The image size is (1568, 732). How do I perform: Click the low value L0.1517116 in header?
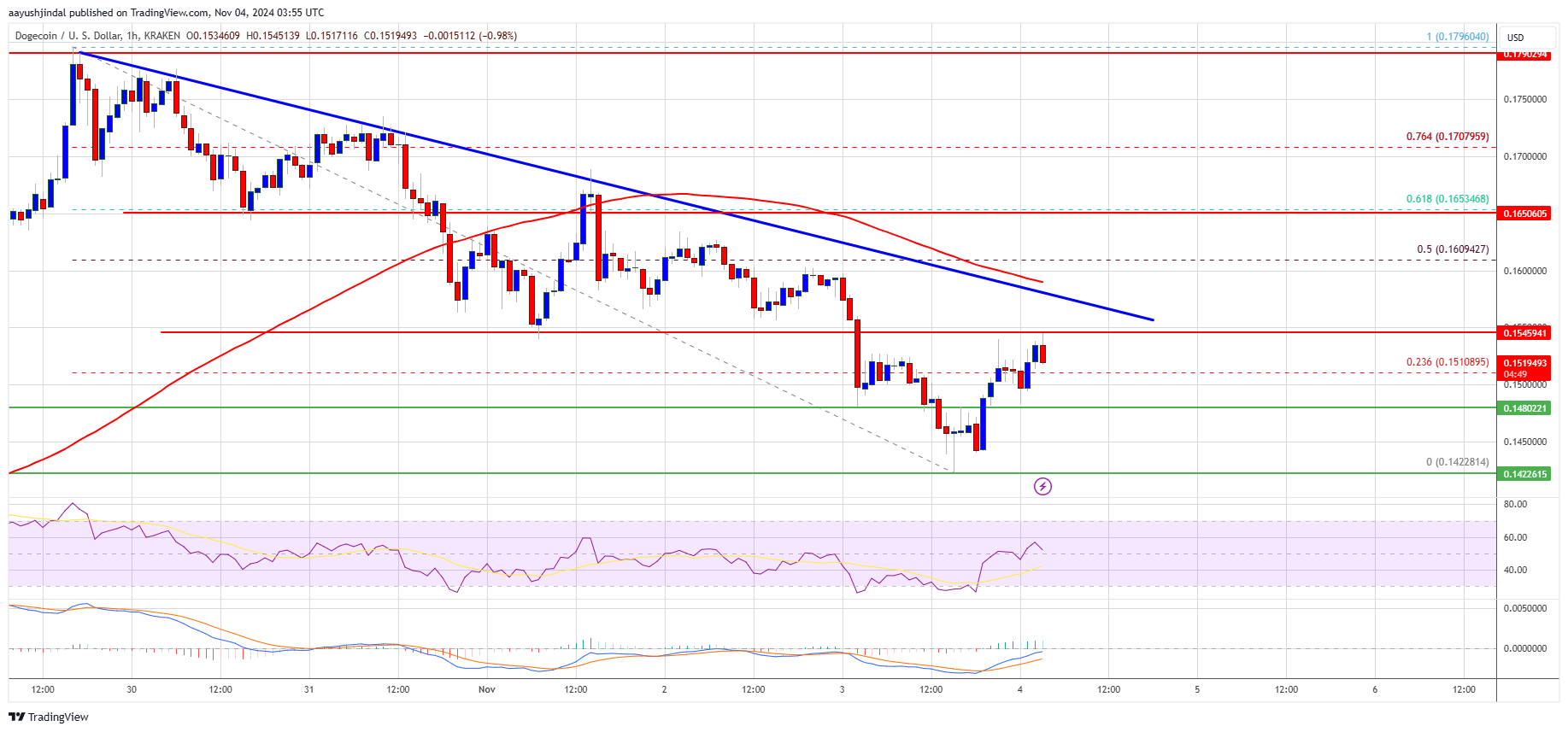click(x=332, y=36)
